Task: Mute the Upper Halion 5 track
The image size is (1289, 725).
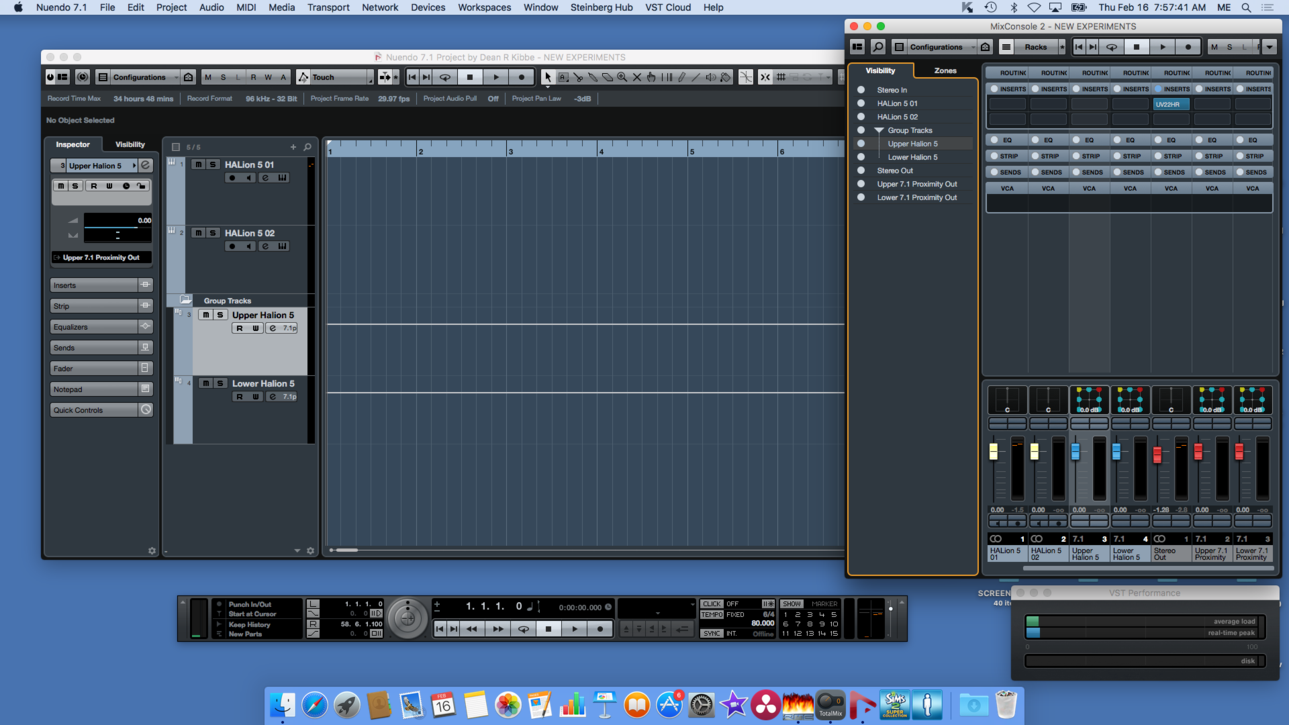Action: [205, 315]
